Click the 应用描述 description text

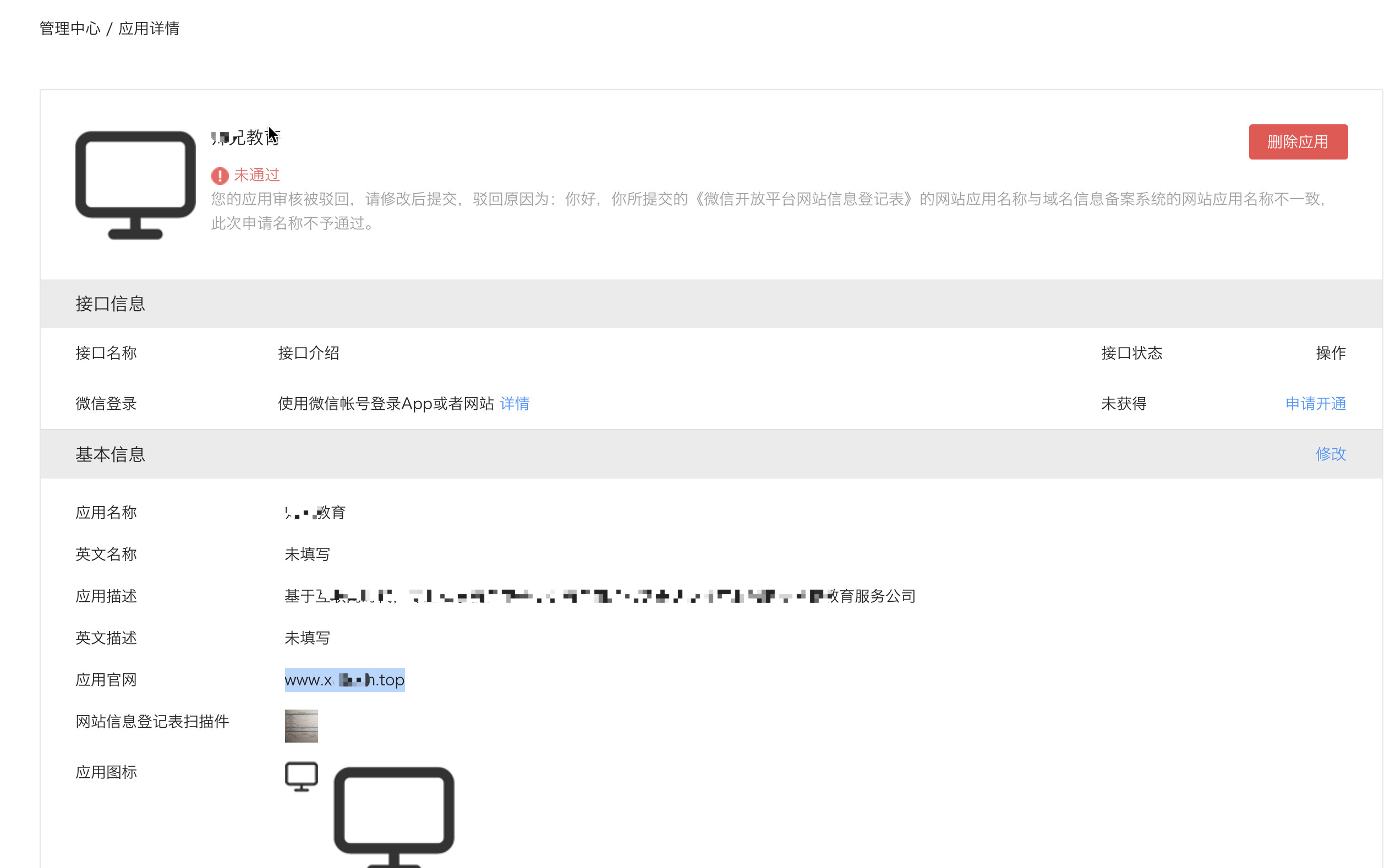click(x=599, y=596)
